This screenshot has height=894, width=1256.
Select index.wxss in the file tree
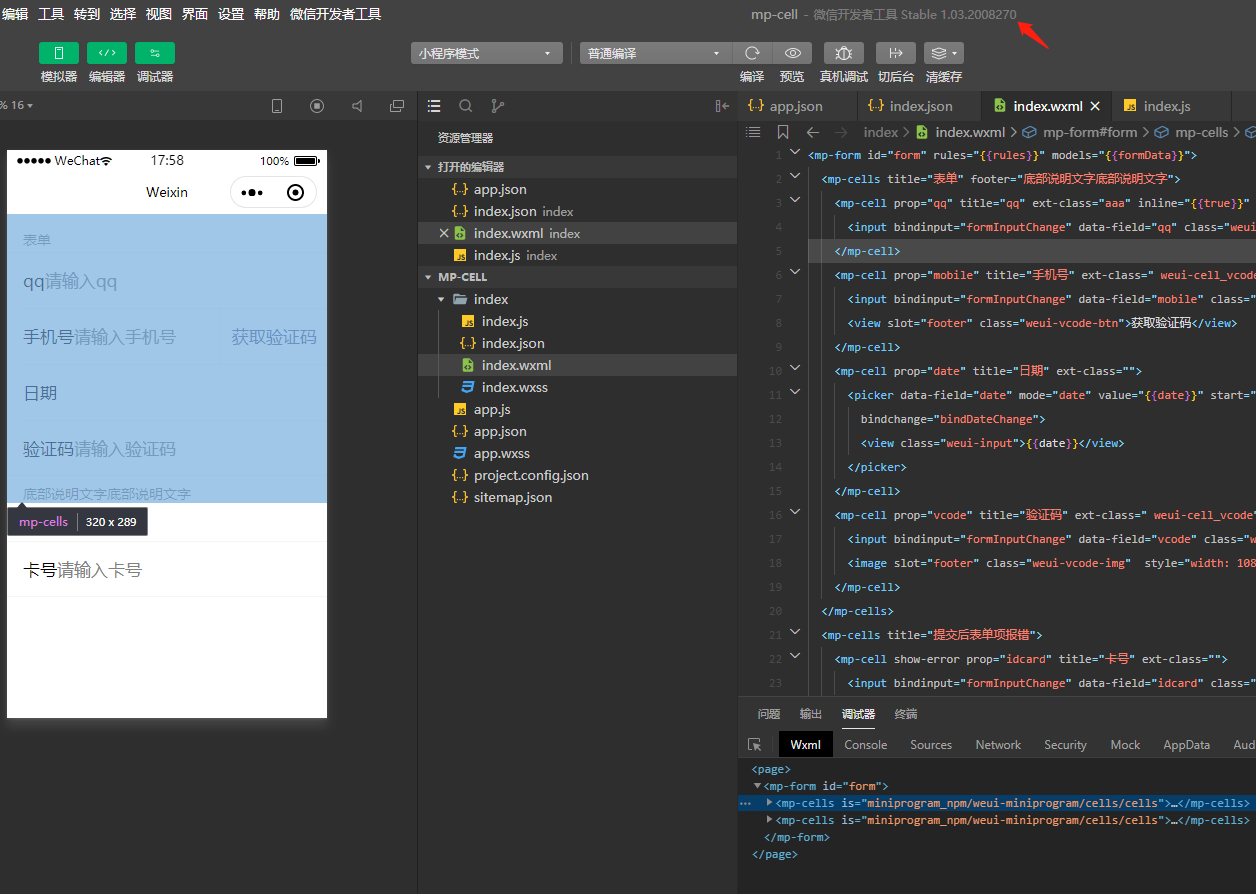(514, 387)
